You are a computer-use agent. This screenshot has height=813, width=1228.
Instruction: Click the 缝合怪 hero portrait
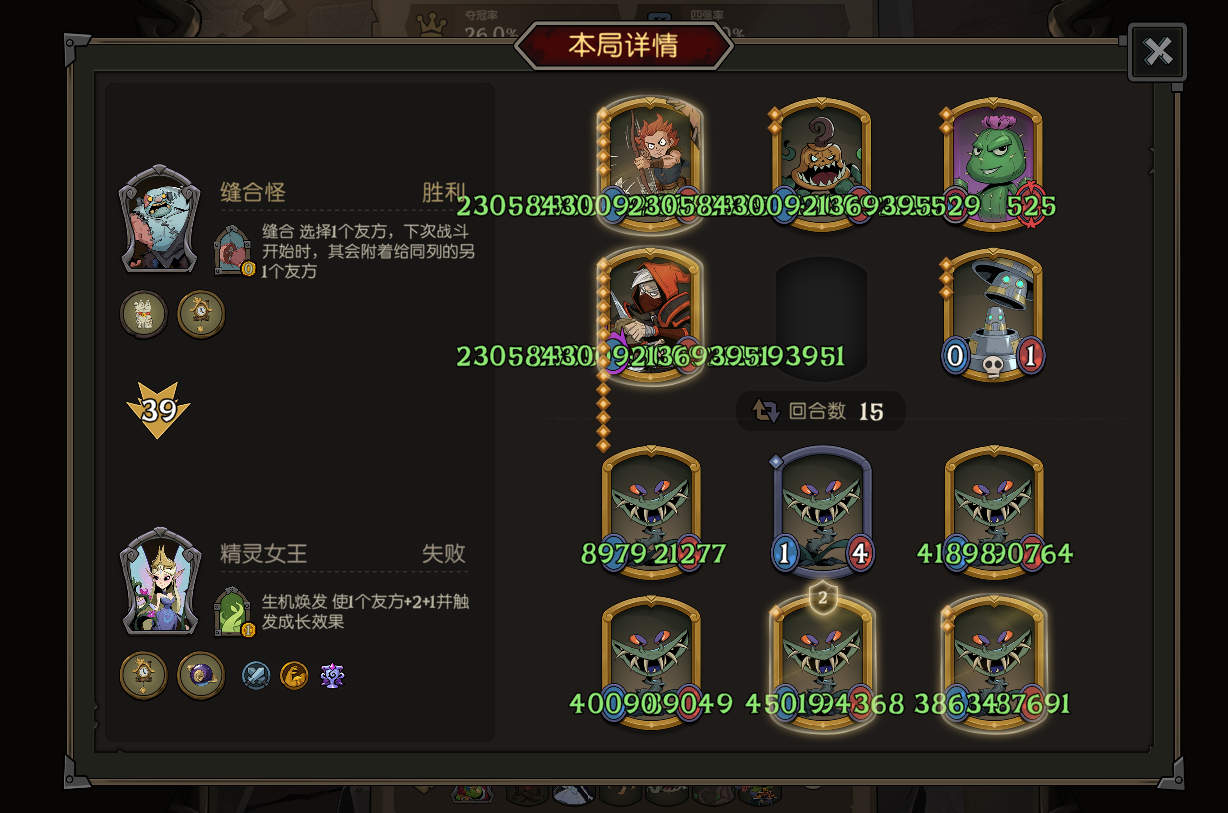click(x=160, y=219)
